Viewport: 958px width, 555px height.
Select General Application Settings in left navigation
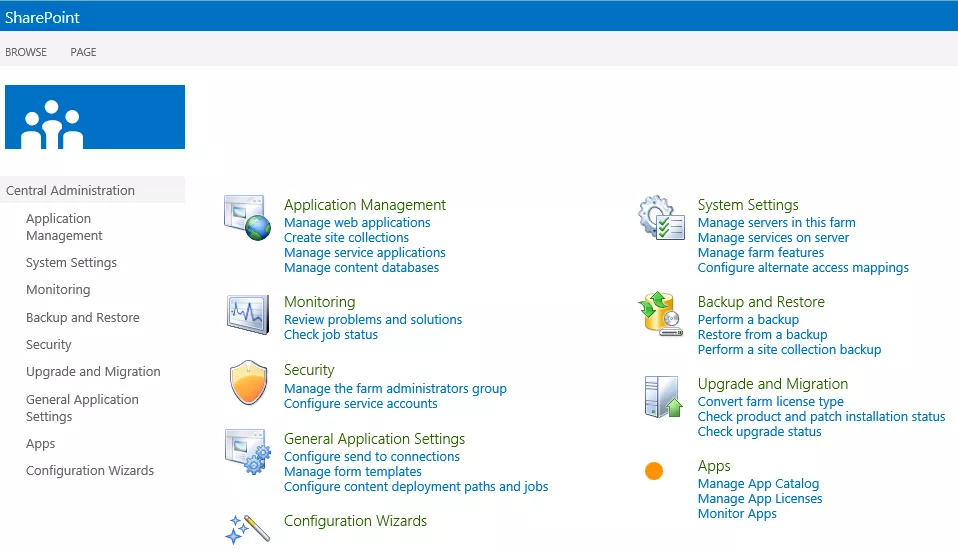click(82, 408)
